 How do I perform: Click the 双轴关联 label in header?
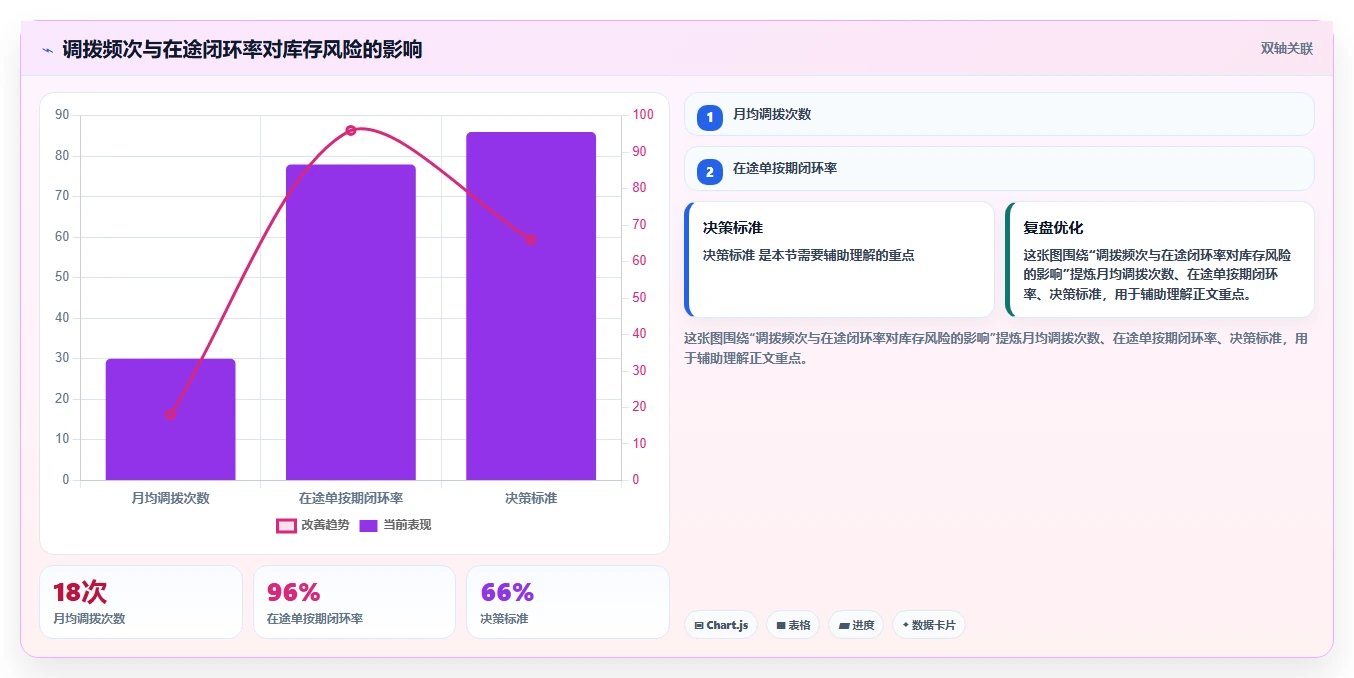tap(1286, 48)
